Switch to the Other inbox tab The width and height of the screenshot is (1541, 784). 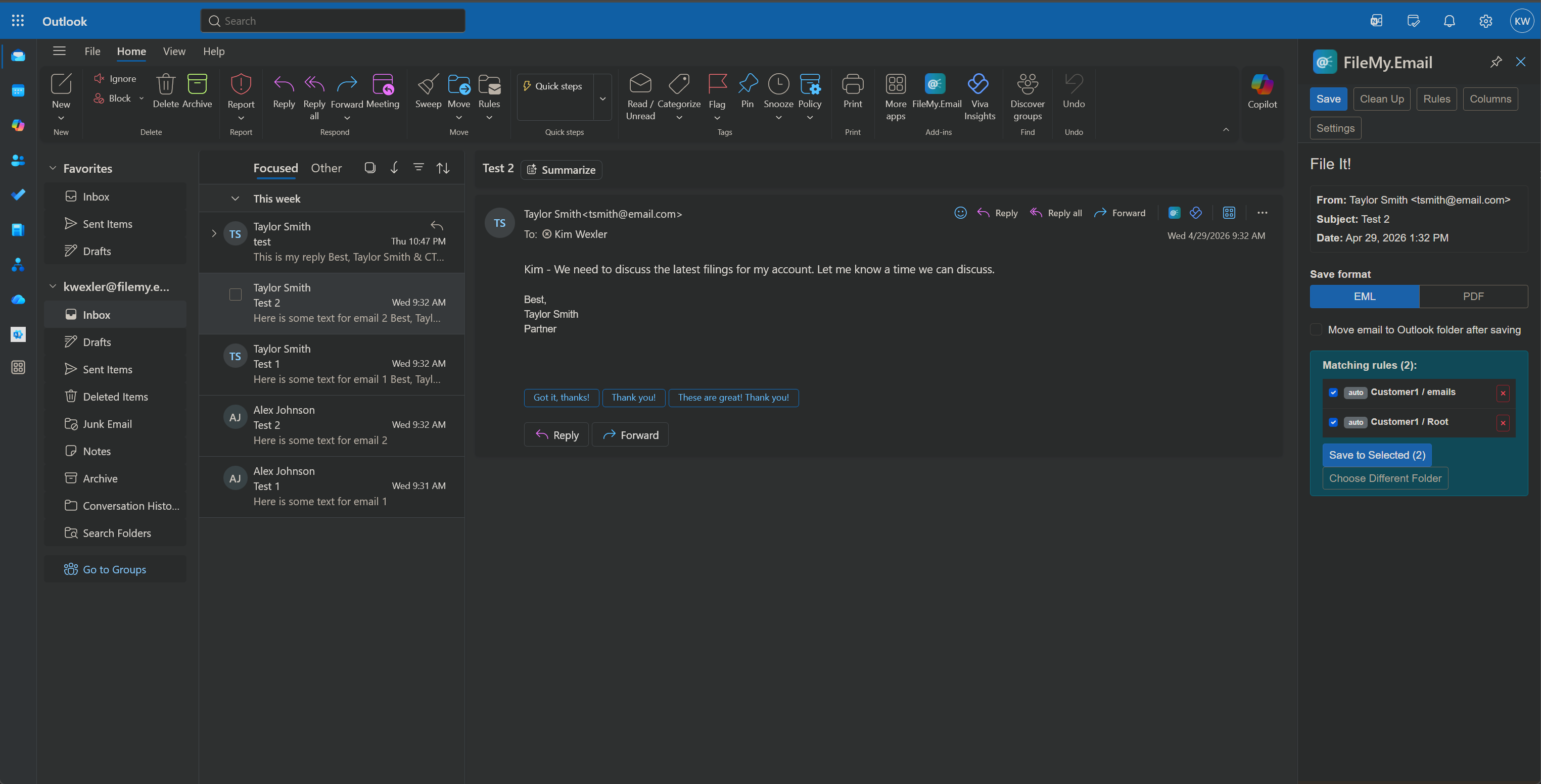tap(326, 168)
